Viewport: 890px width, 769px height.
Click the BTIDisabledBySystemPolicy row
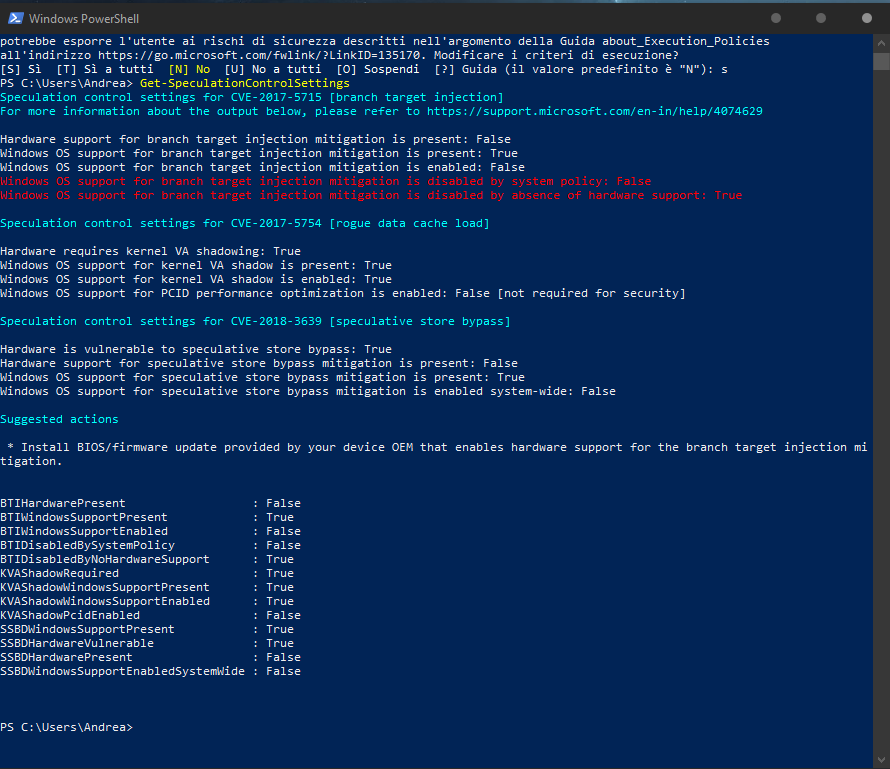coord(150,545)
